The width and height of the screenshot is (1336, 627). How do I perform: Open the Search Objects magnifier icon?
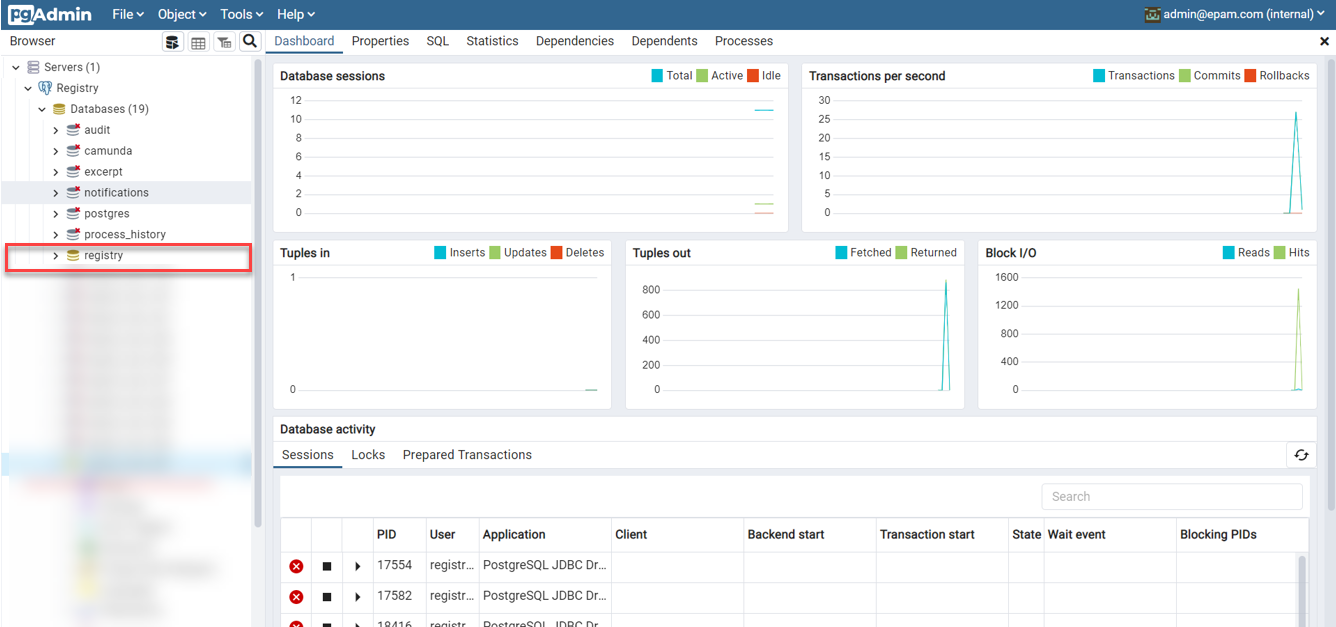[250, 42]
